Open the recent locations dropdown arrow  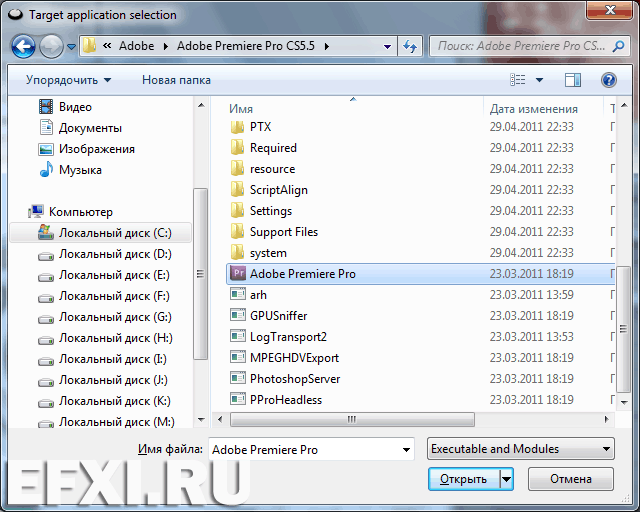[x=71, y=47]
